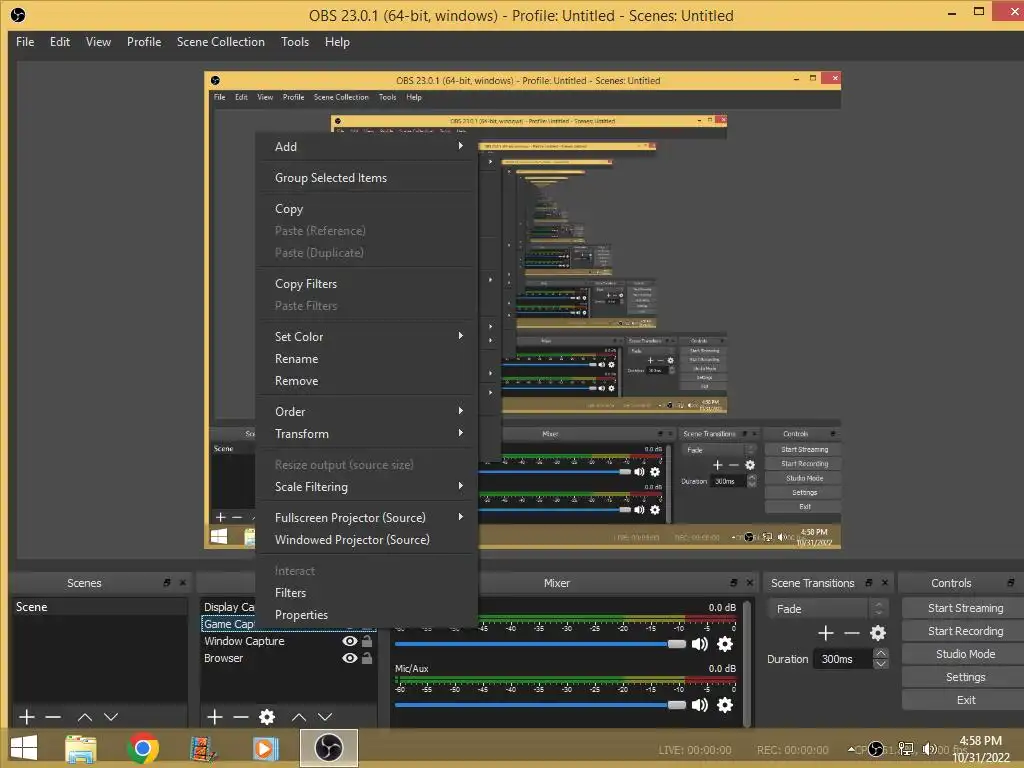Open gear settings for top mixer channel

click(725, 644)
